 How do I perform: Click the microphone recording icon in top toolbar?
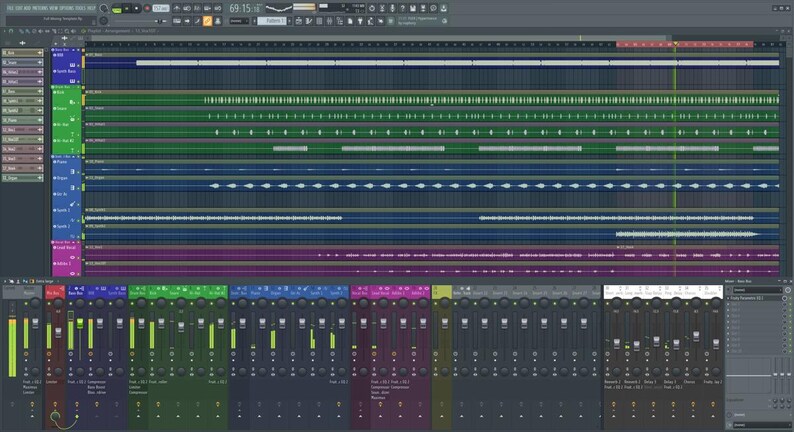(x=392, y=8)
